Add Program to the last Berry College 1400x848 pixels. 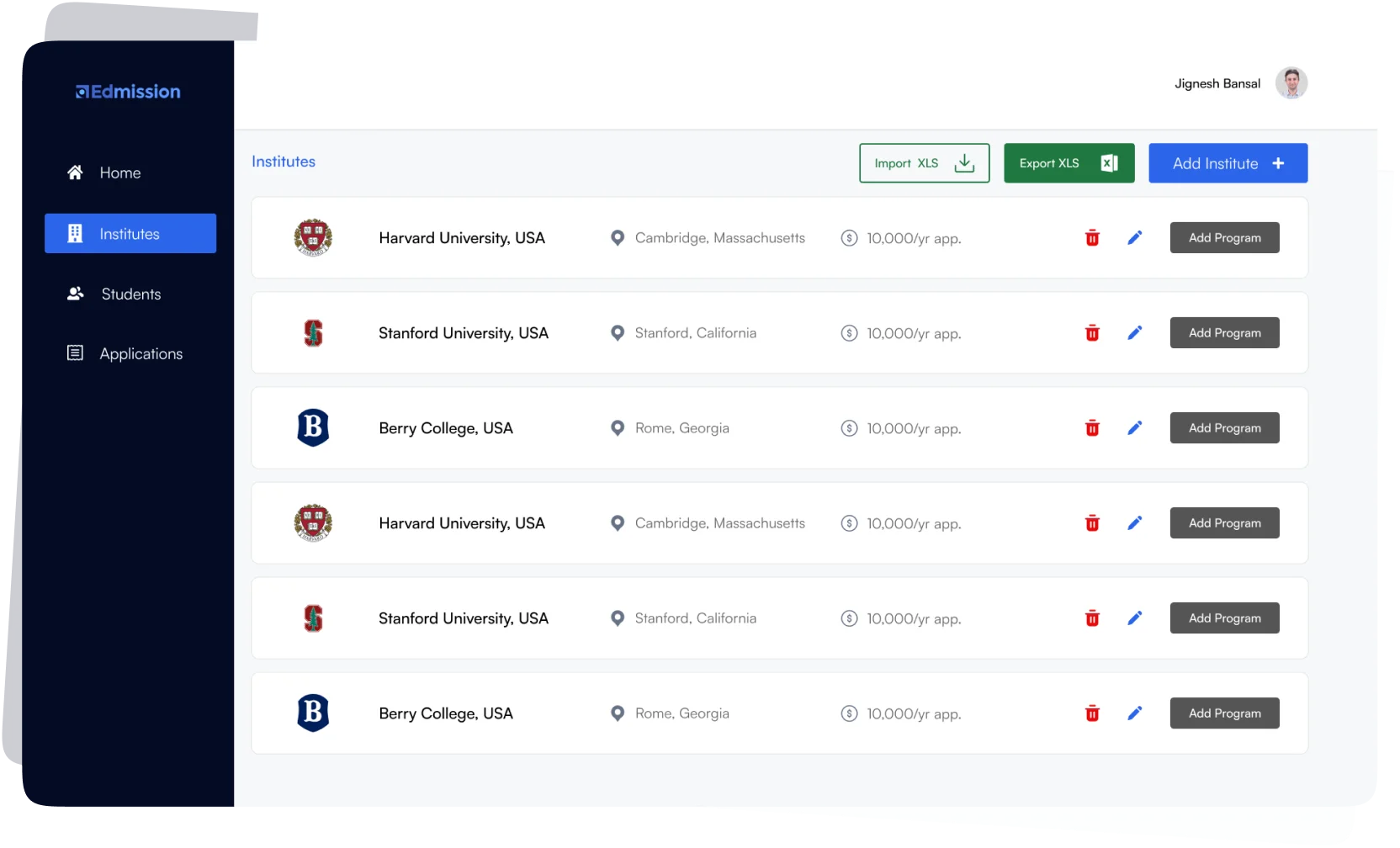[x=1224, y=713]
